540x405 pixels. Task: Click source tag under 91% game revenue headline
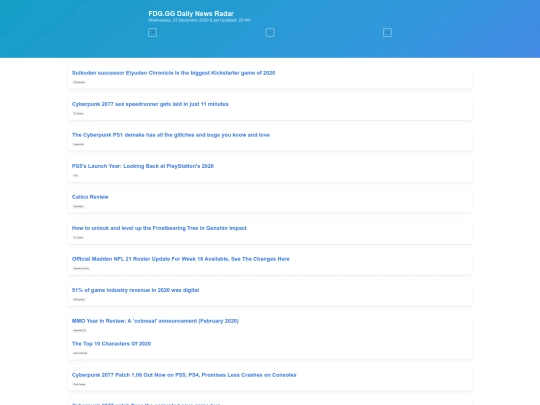point(79,299)
